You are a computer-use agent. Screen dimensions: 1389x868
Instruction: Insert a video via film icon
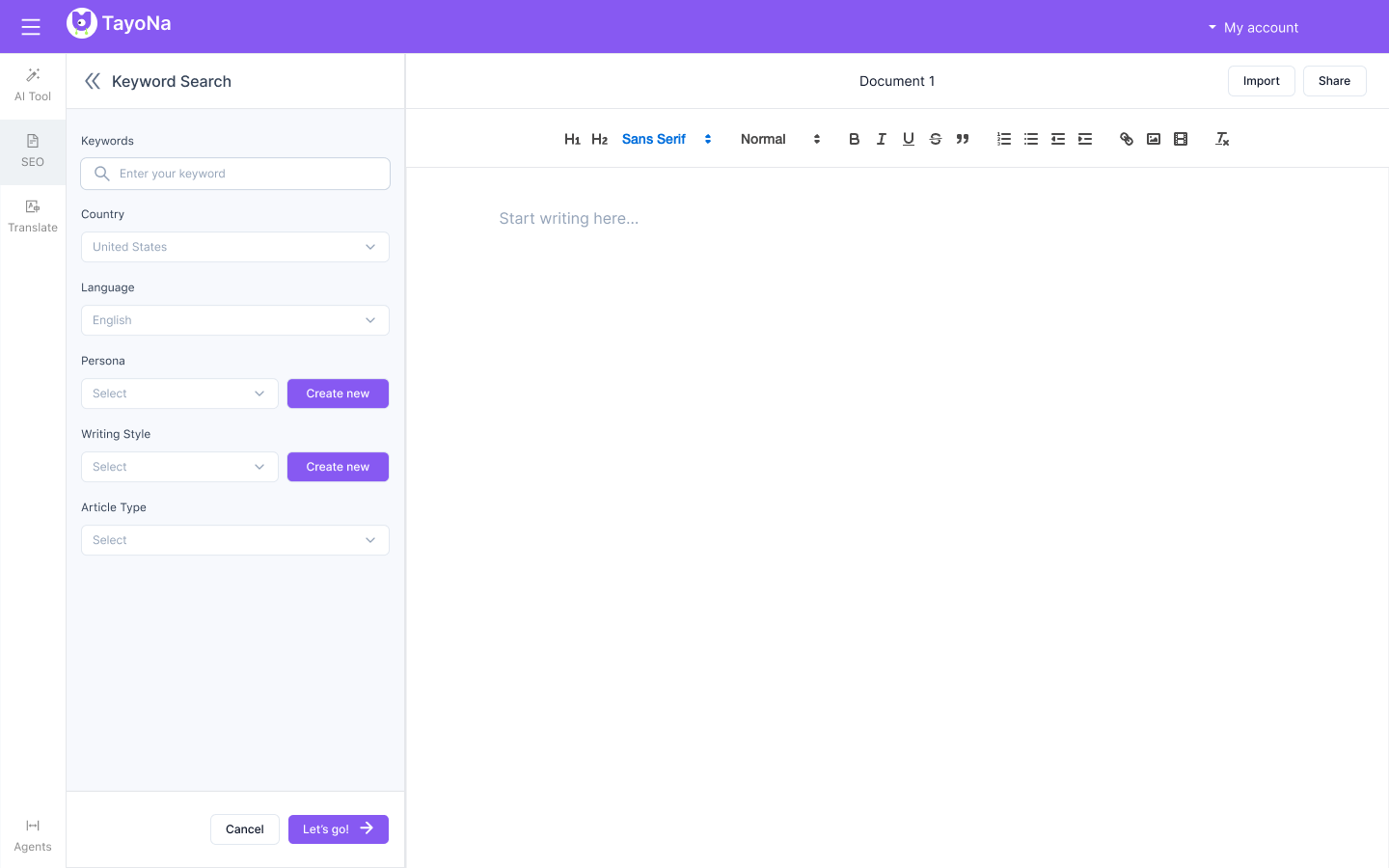click(1180, 139)
